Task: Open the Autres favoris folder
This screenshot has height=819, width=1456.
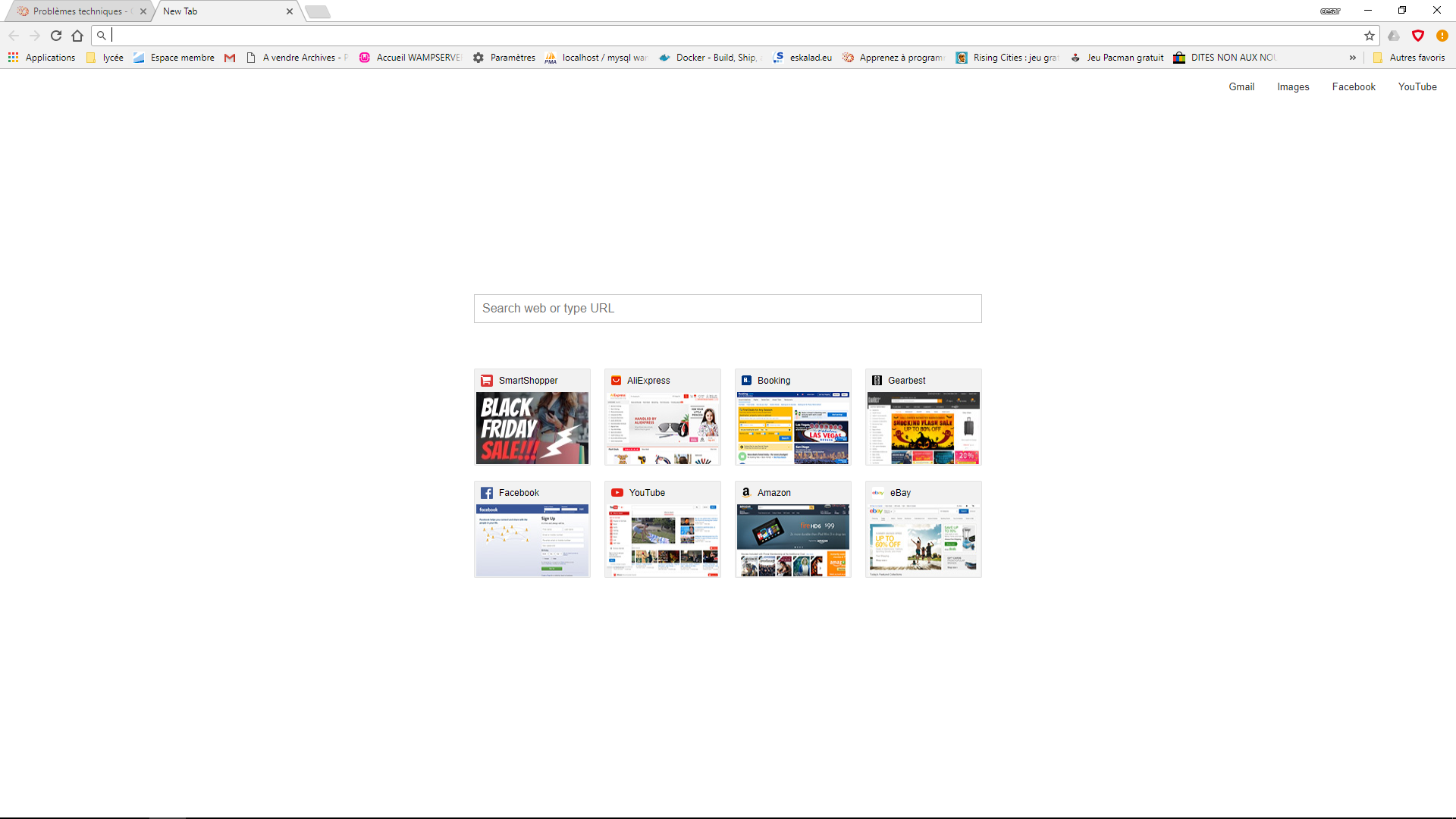Action: coord(1409,58)
